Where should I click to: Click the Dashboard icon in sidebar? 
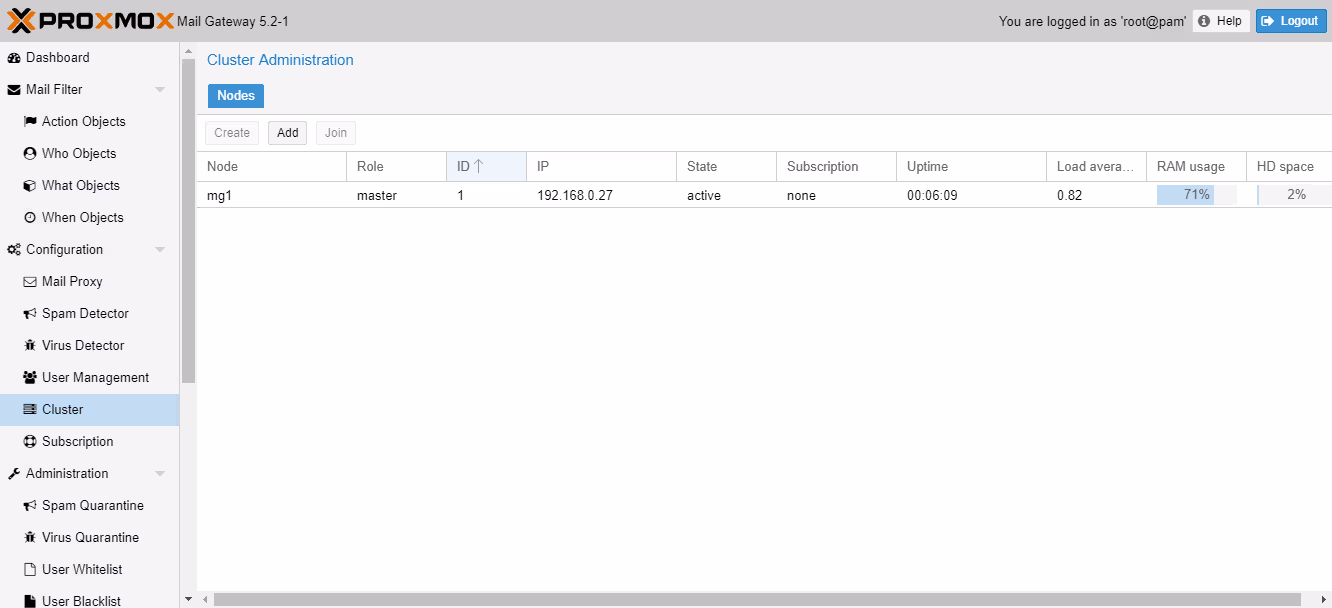(14, 58)
